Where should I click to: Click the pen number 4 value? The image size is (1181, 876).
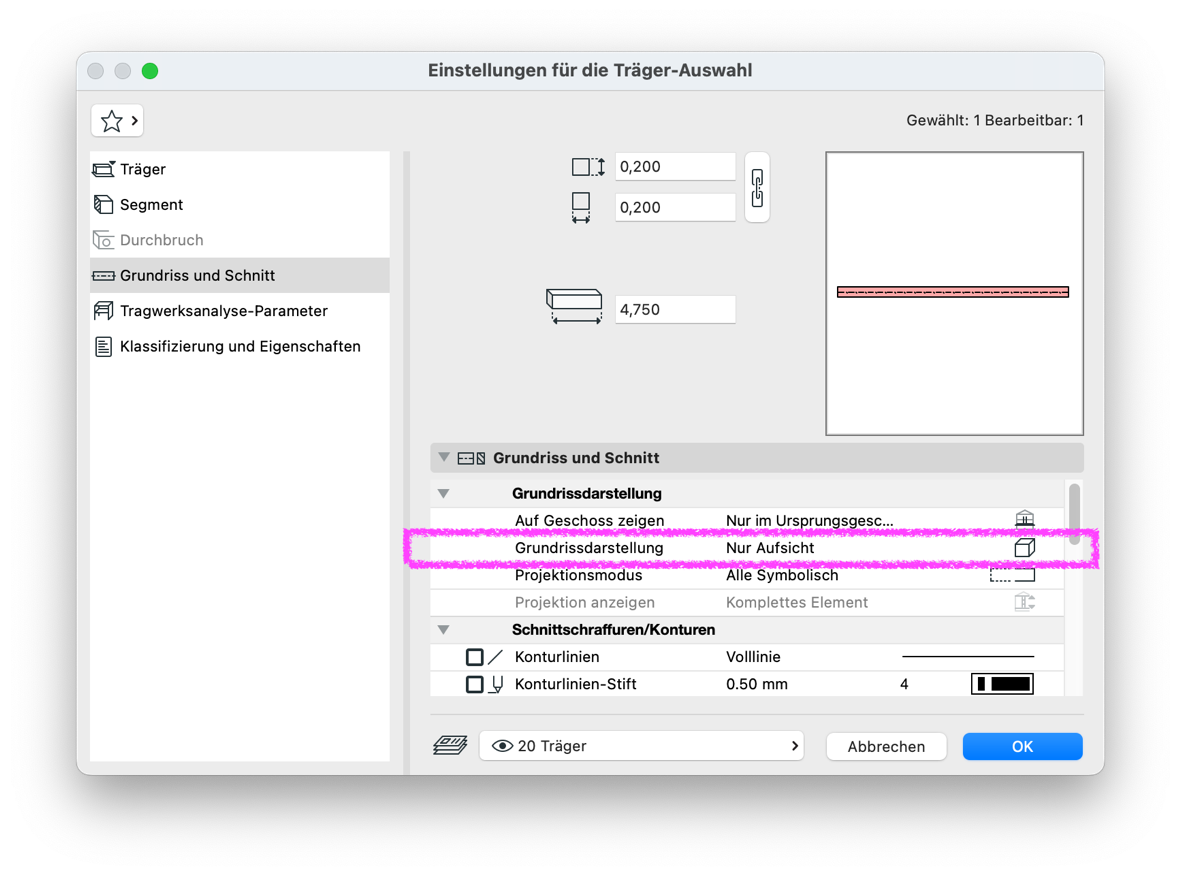point(904,684)
